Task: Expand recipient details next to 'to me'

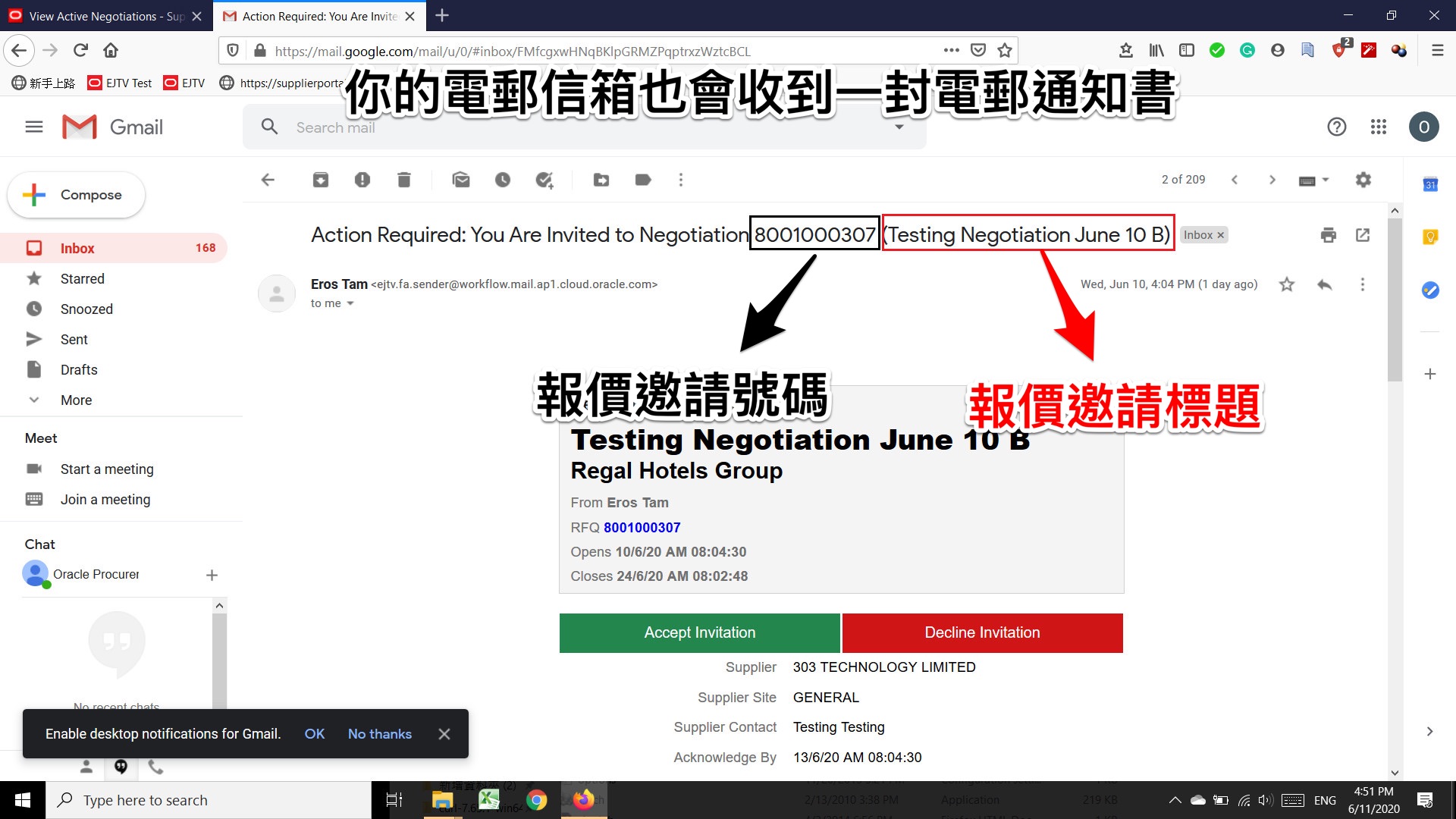Action: tap(350, 303)
